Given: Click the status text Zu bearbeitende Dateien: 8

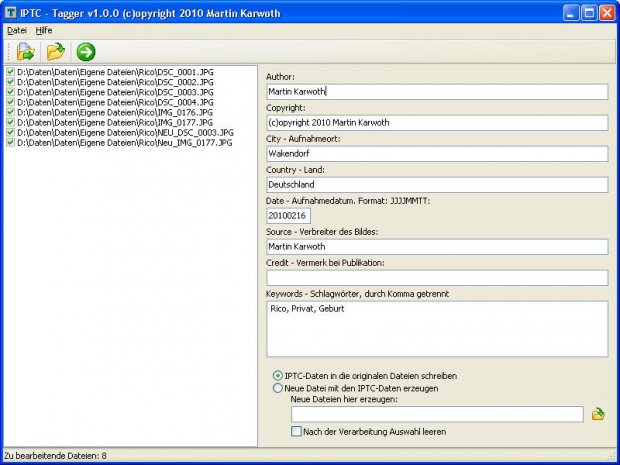Looking at the screenshot, I should [x=55, y=456].
